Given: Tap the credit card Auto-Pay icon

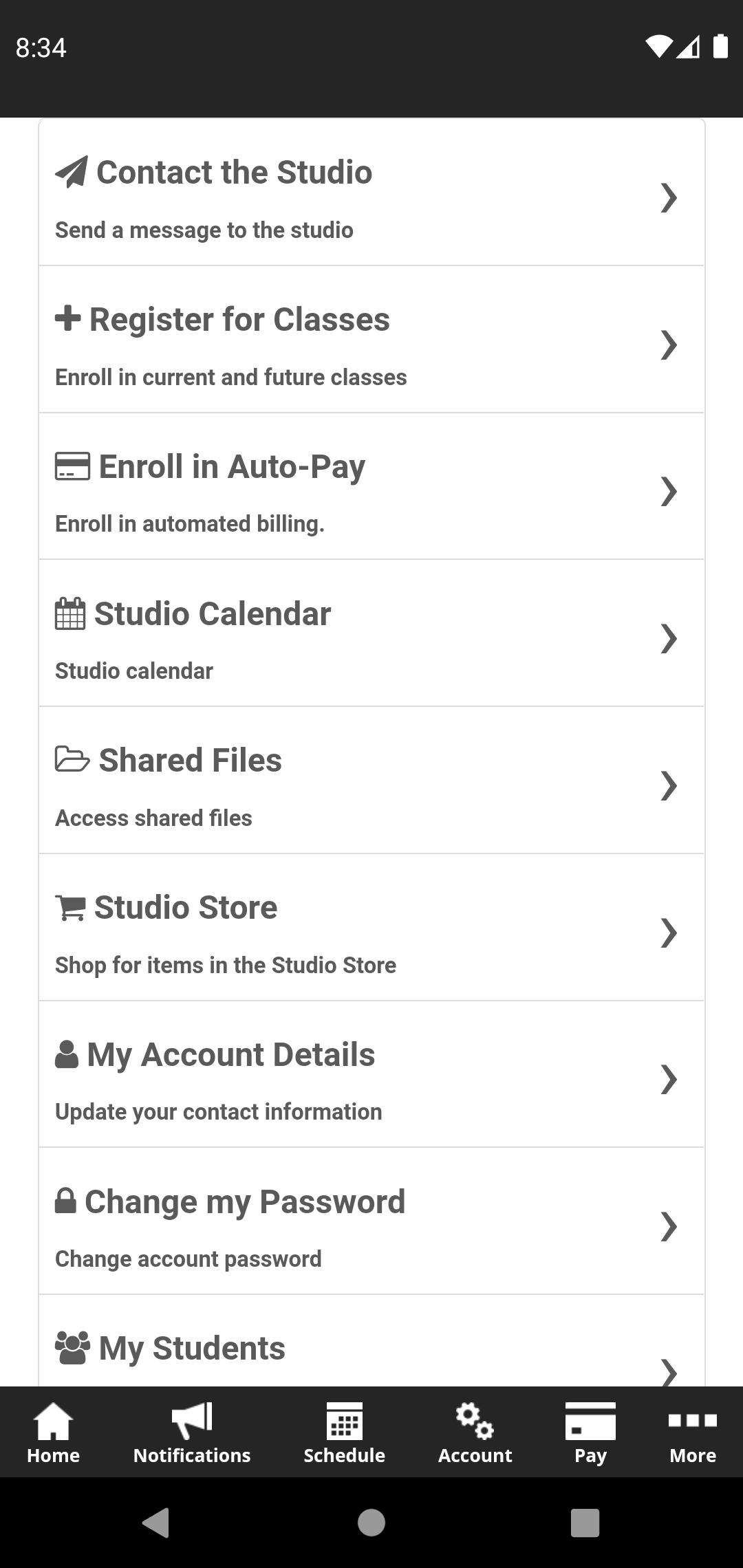Looking at the screenshot, I should [x=72, y=466].
